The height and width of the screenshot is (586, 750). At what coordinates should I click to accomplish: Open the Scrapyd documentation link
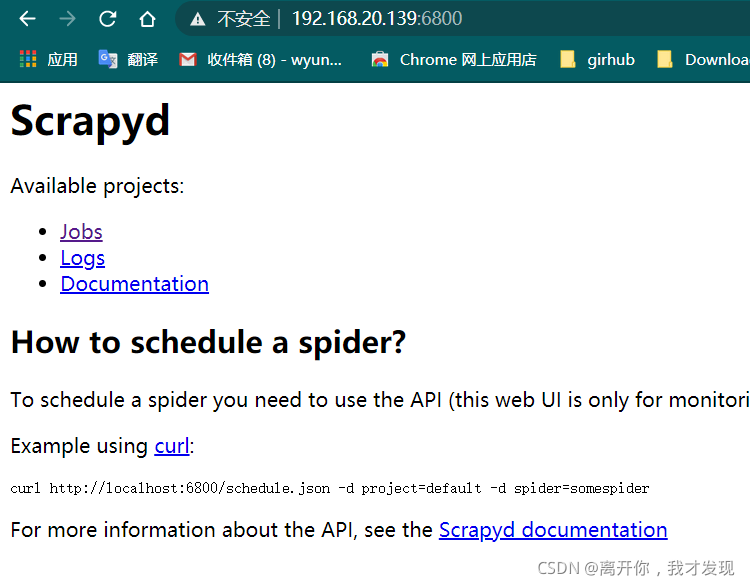click(553, 530)
